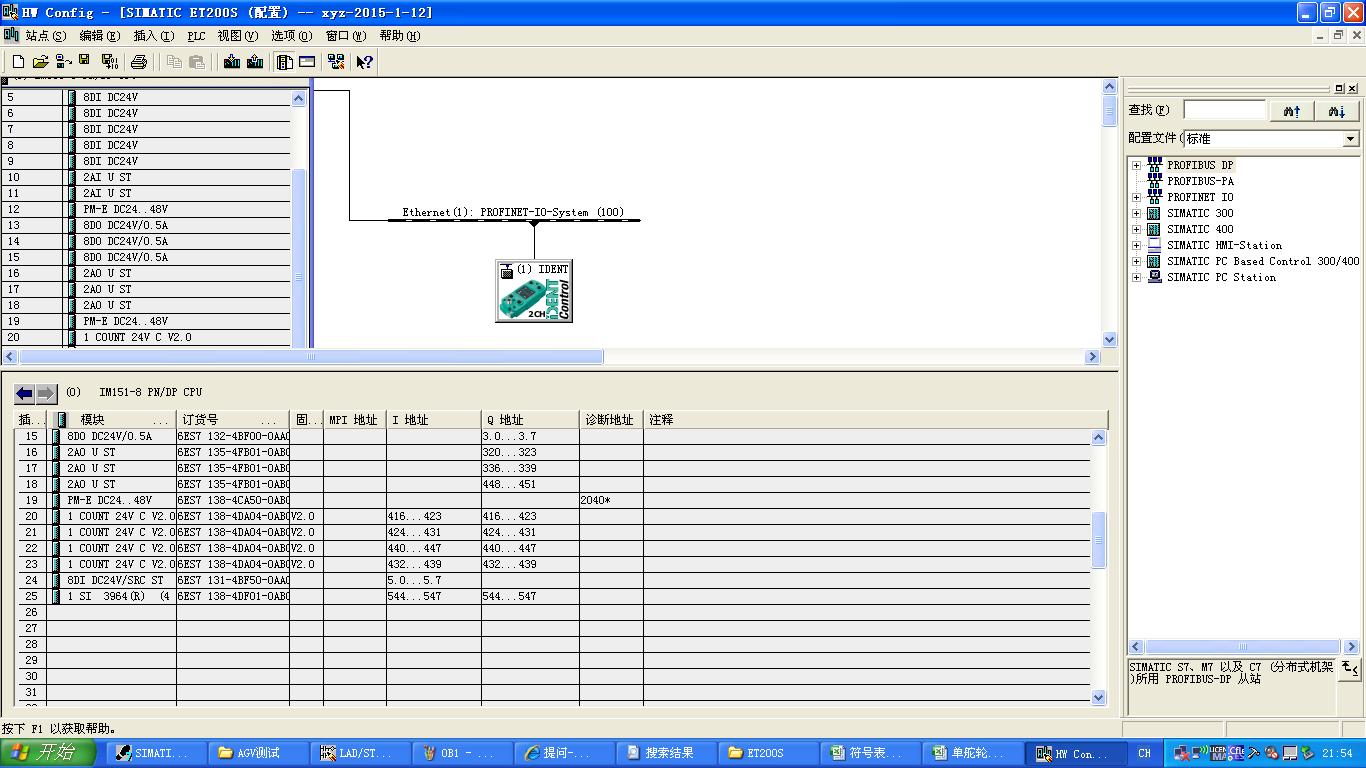The width and height of the screenshot is (1366, 768).
Task: Click in the 查找 search input field
Action: 1224,110
